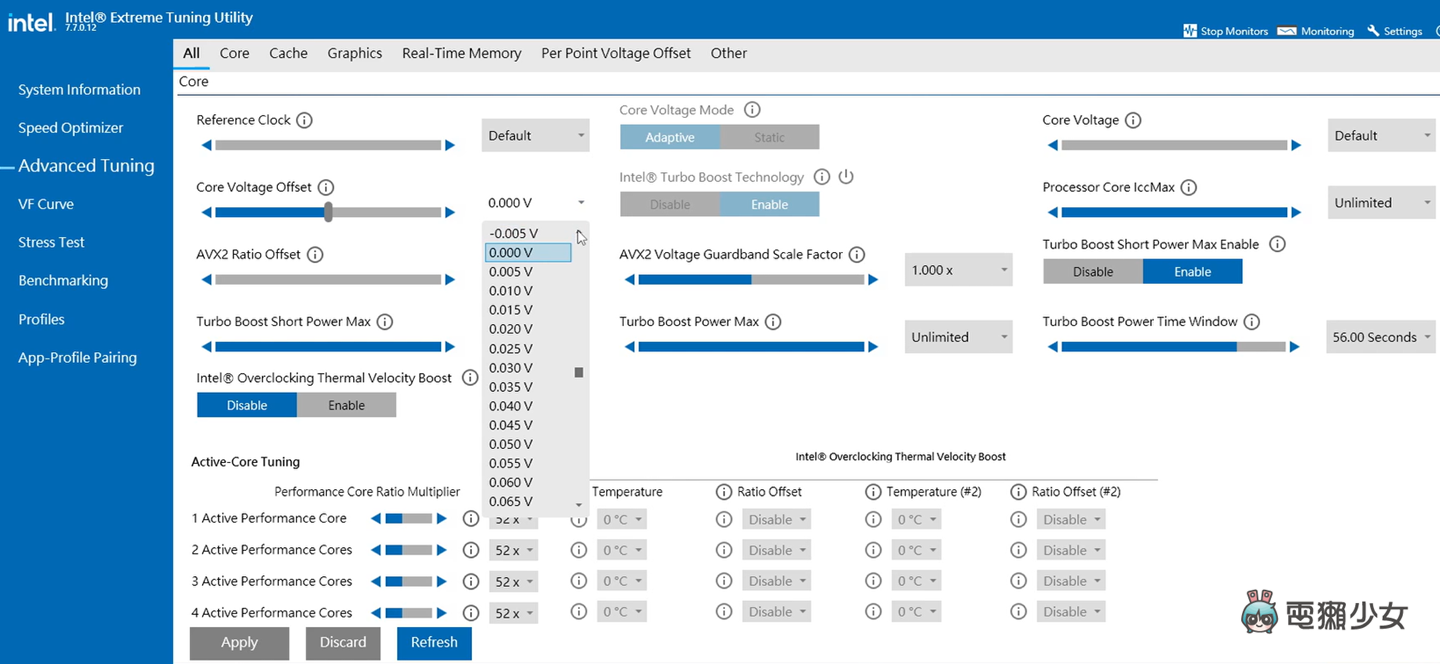Disable Turbo Boost Short Power Max
This screenshot has height=664, width=1440.
[x=1093, y=271]
